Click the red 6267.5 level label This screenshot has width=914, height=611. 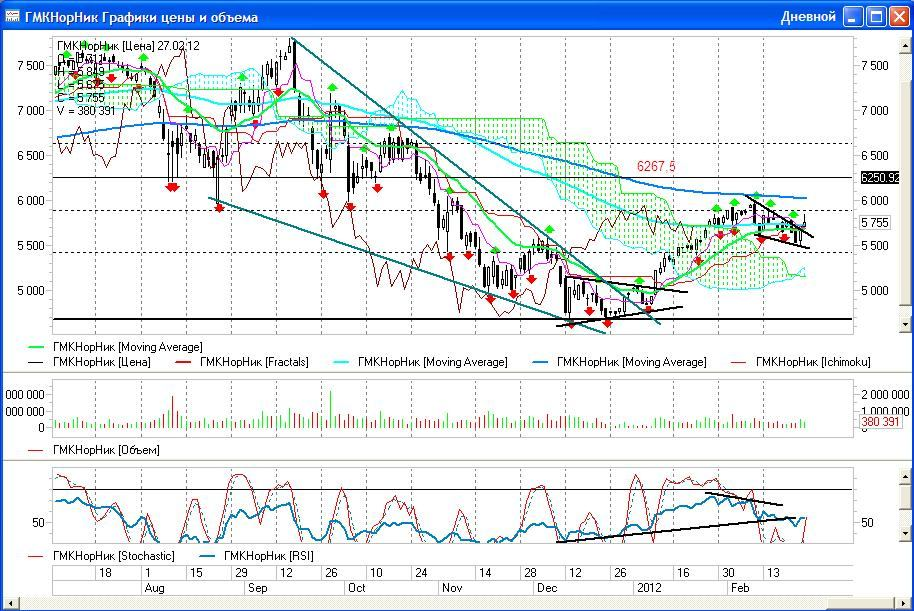click(x=656, y=167)
